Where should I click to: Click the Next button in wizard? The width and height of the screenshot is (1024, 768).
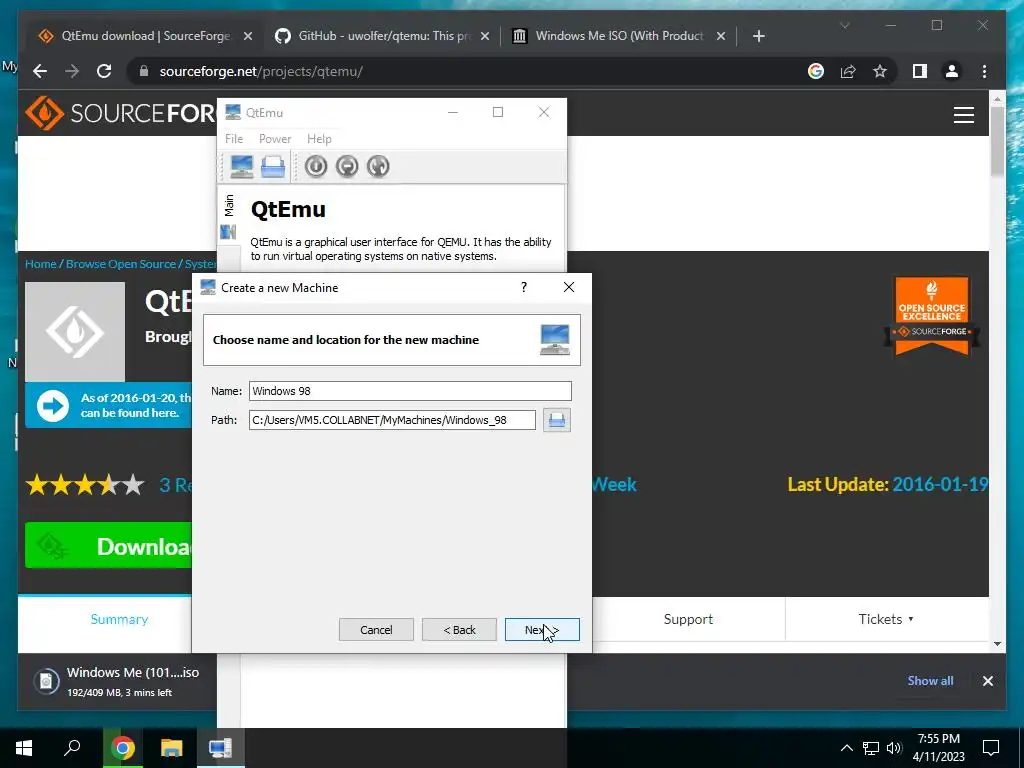(x=542, y=630)
